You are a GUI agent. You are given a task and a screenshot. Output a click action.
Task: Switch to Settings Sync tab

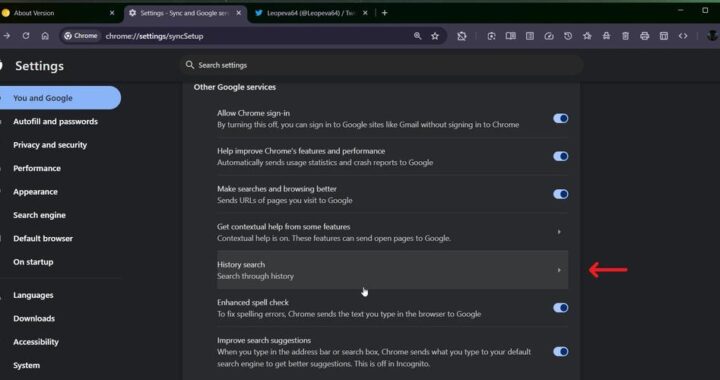coord(184,13)
